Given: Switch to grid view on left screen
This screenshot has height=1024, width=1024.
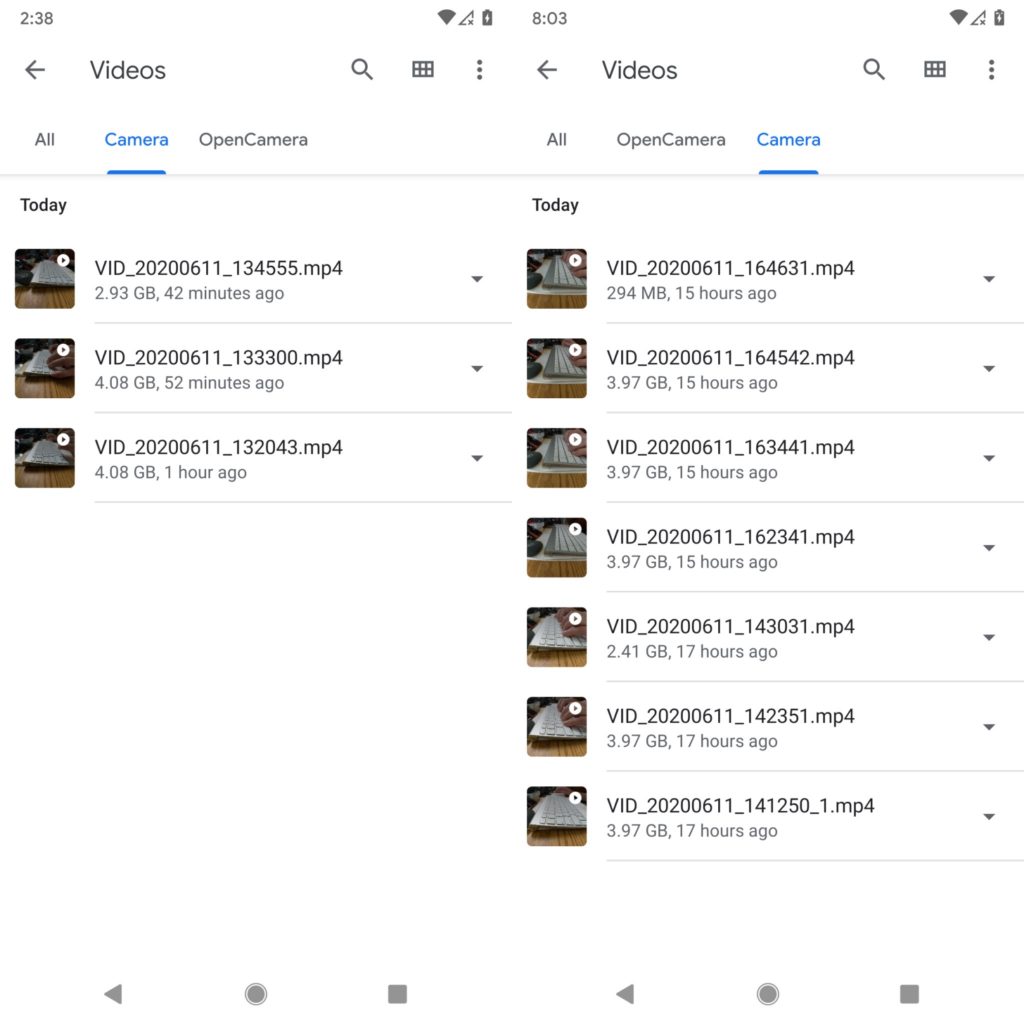Looking at the screenshot, I should (423, 69).
